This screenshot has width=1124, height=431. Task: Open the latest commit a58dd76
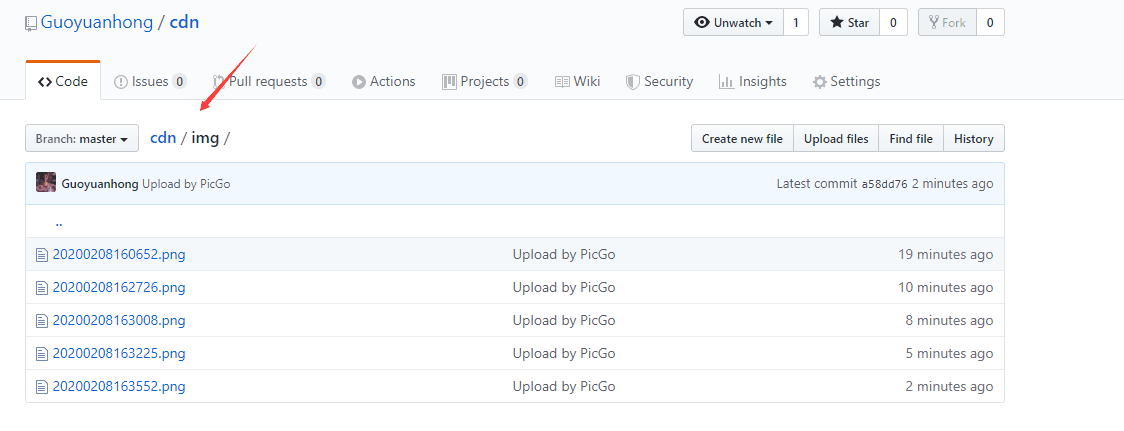(885, 184)
